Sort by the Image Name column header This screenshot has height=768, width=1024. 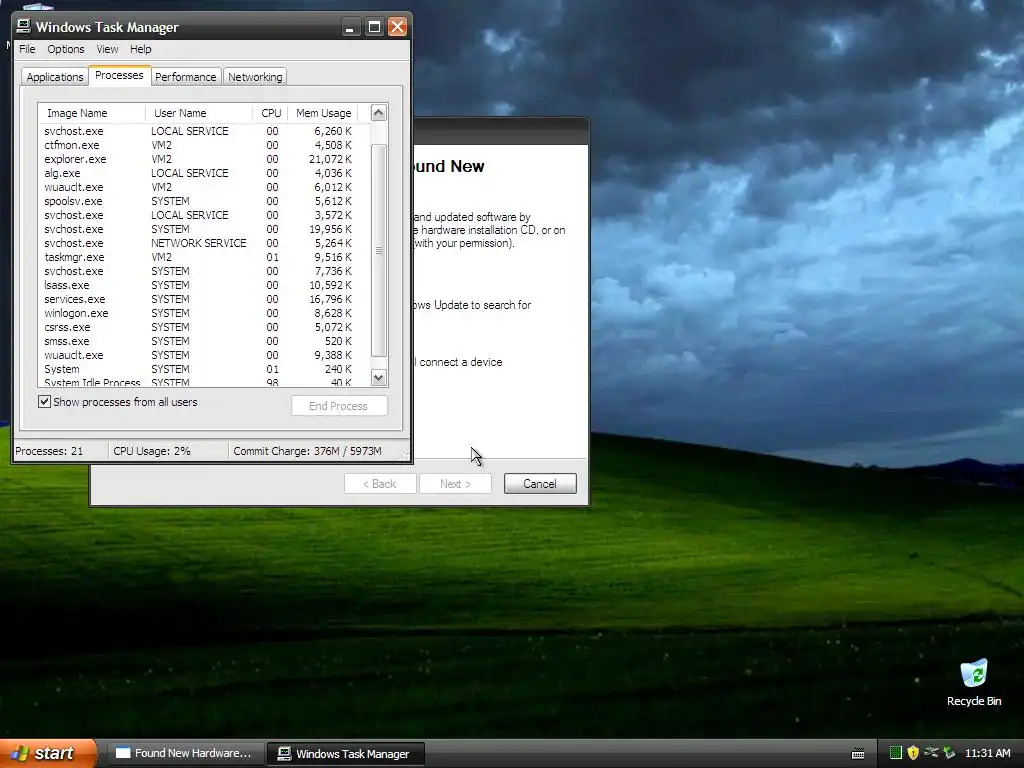[x=91, y=113]
